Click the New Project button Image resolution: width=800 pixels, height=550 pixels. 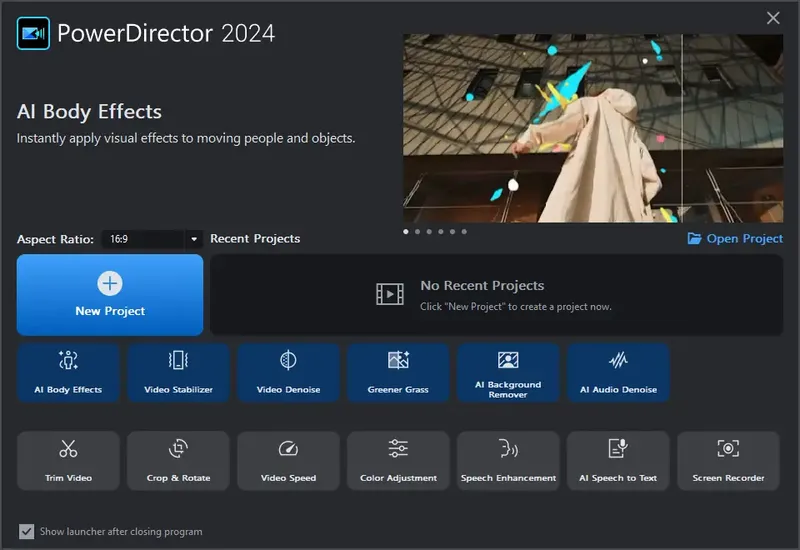point(110,295)
